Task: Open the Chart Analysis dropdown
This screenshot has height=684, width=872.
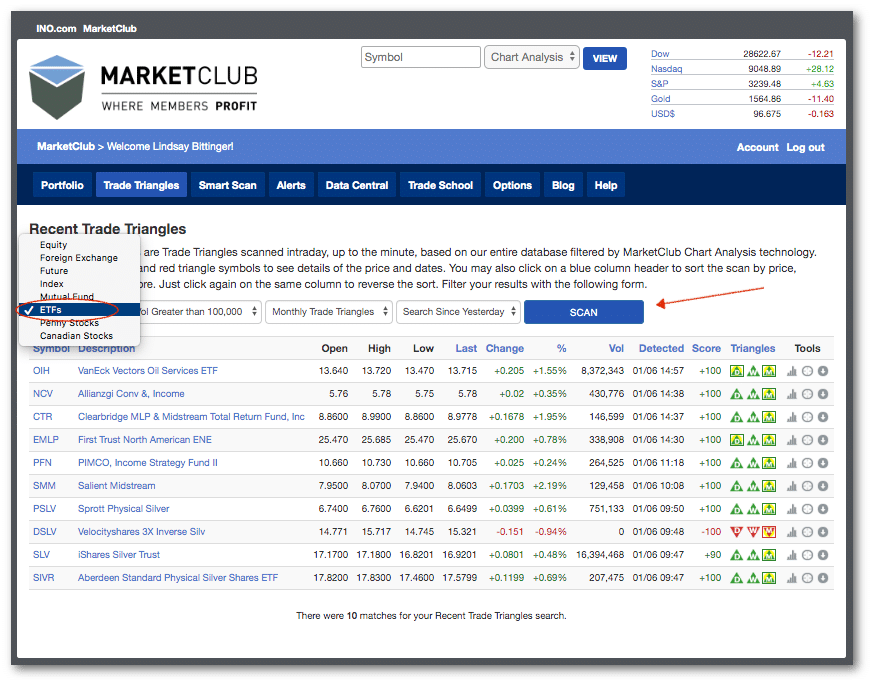Action: coord(532,57)
